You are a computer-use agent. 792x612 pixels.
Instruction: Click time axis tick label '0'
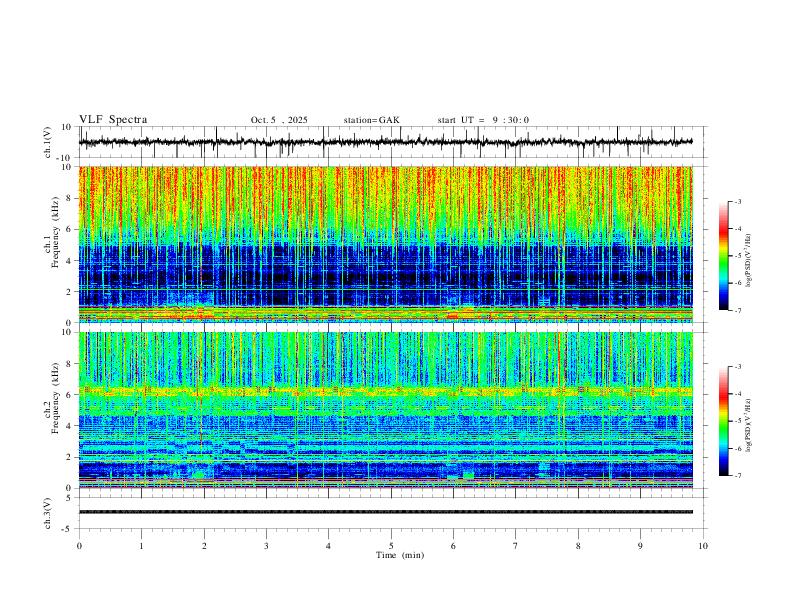(79, 546)
